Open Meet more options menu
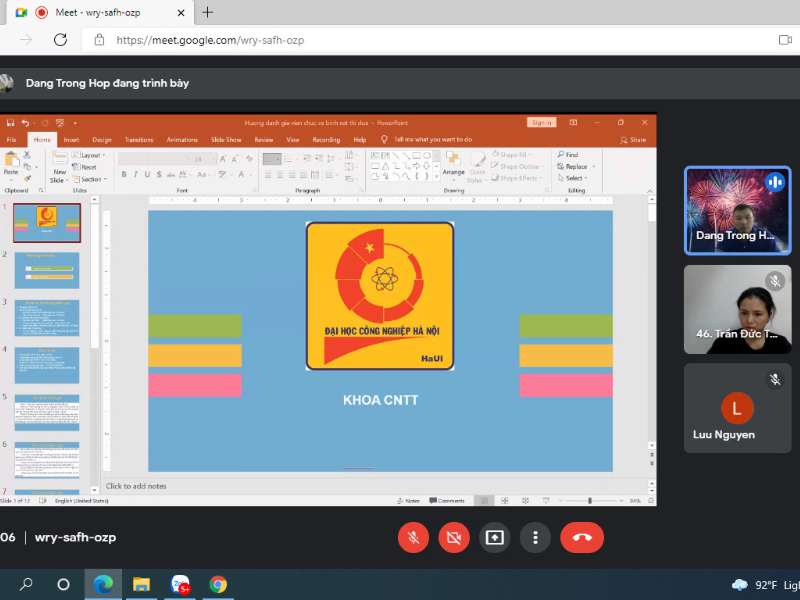 [536, 537]
